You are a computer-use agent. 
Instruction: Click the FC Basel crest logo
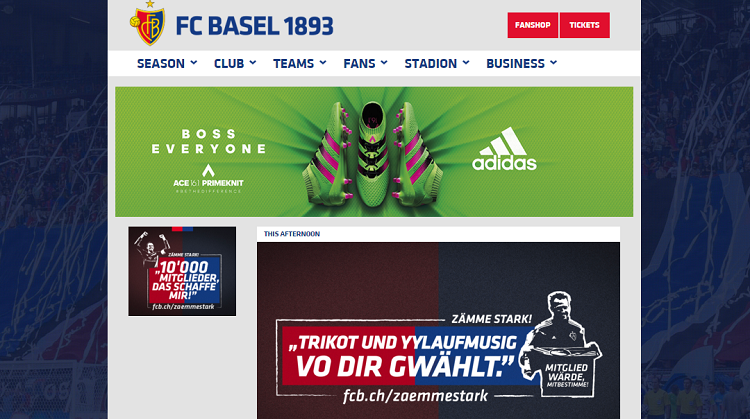pyautogui.click(x=148, y=24)
